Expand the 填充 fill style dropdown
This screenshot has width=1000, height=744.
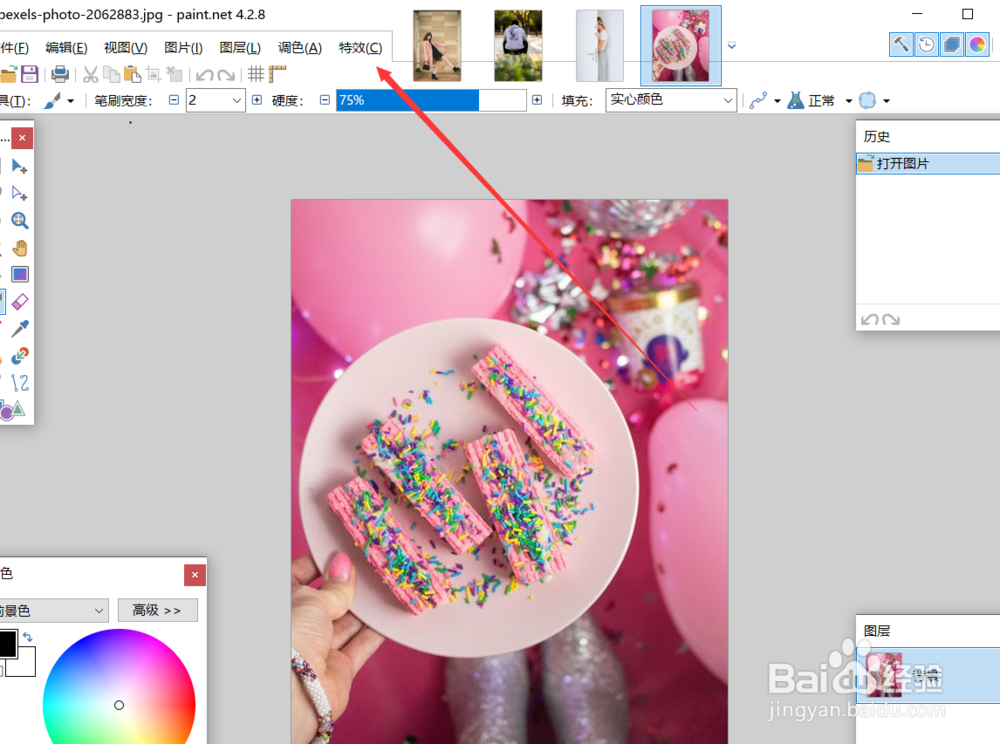[727, 99]
